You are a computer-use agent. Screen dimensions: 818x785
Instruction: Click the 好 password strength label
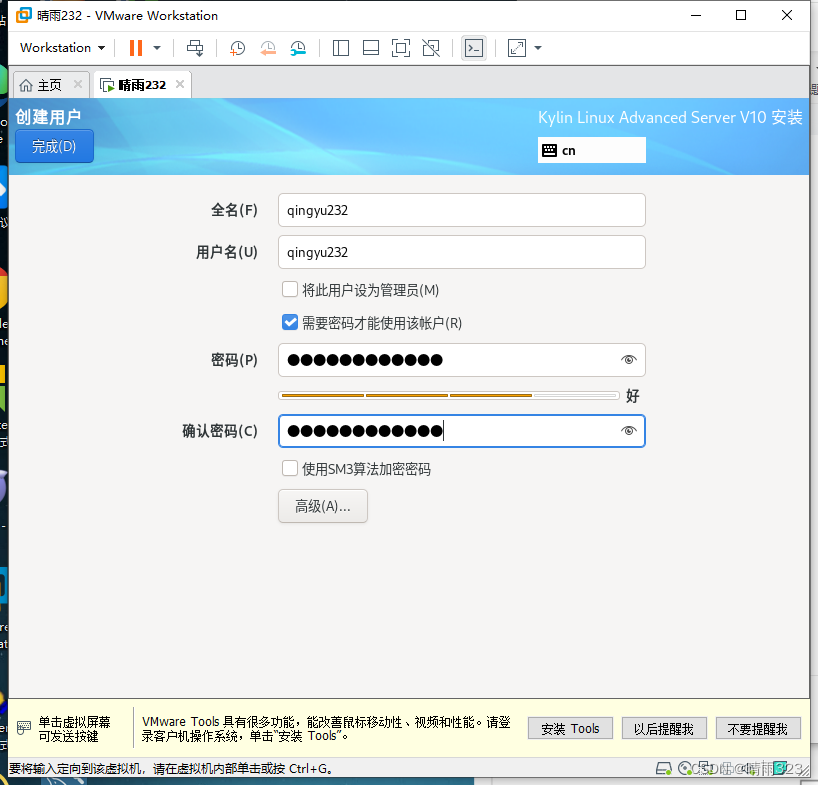coord(632,396)
